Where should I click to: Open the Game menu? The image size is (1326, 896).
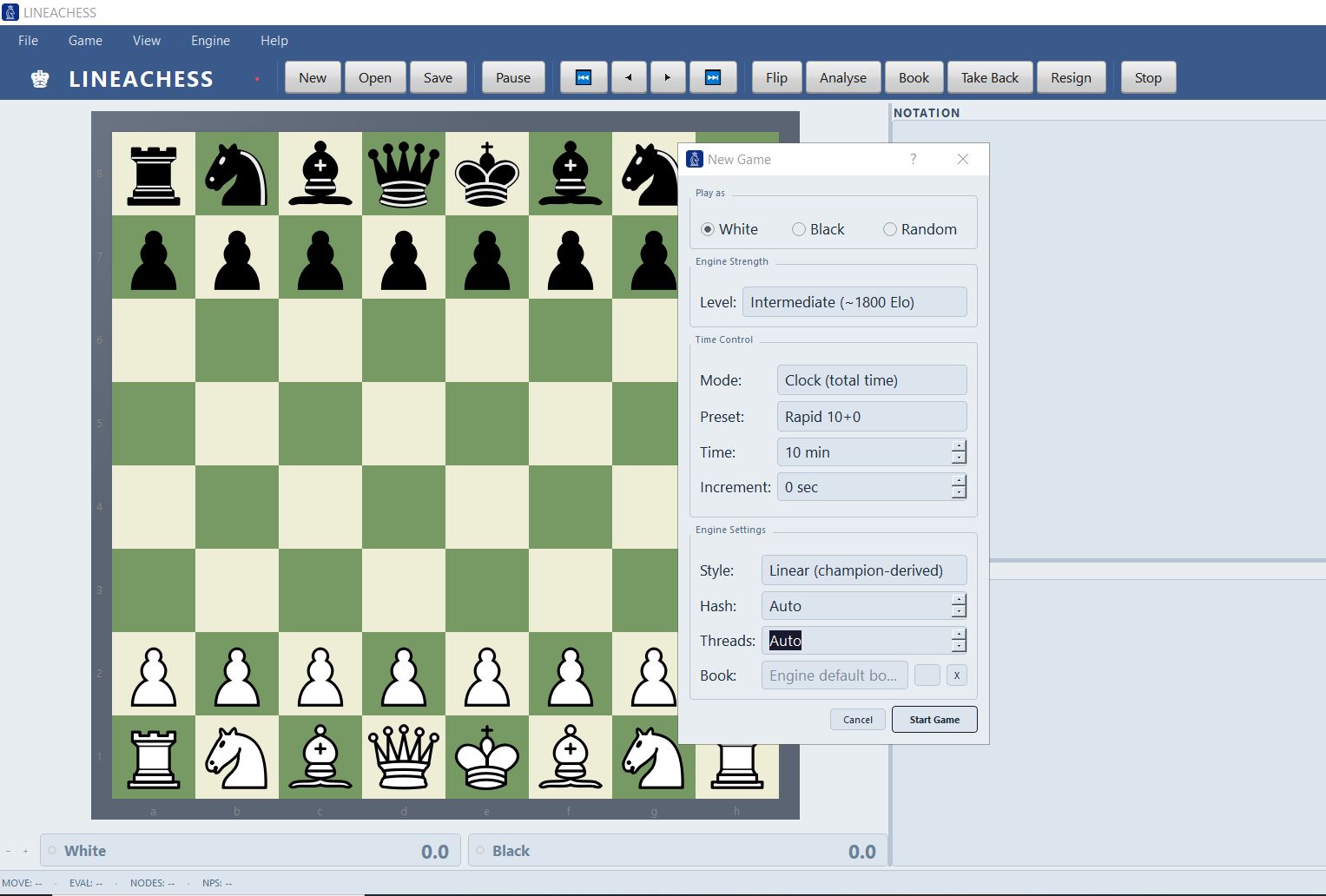click(x=84, y=40)
